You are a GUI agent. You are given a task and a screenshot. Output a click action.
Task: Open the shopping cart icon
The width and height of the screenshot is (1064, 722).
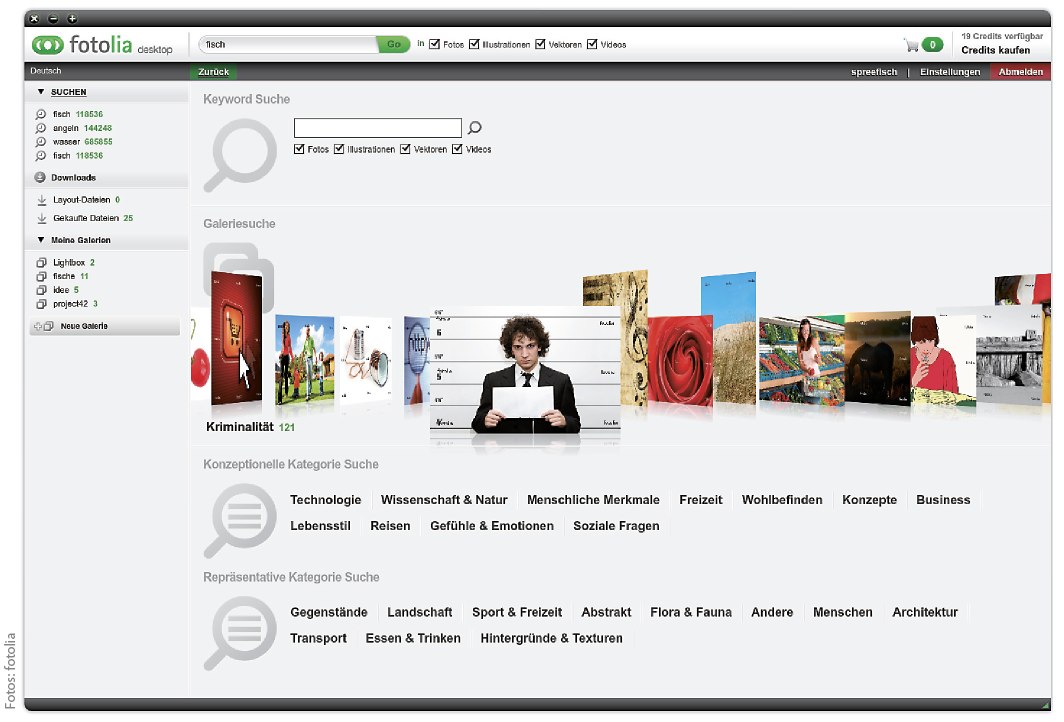pyautogui.click(x=911, y=45)
